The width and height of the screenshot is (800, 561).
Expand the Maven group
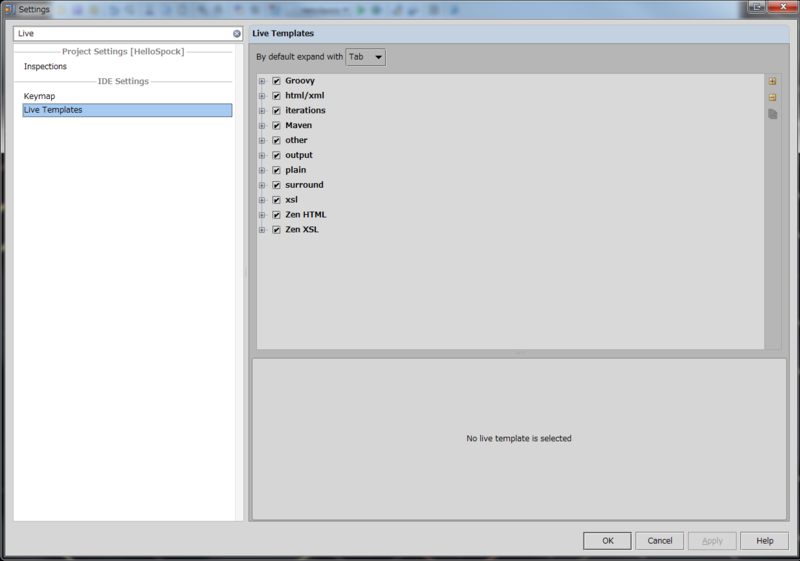(x=262, y=125)
